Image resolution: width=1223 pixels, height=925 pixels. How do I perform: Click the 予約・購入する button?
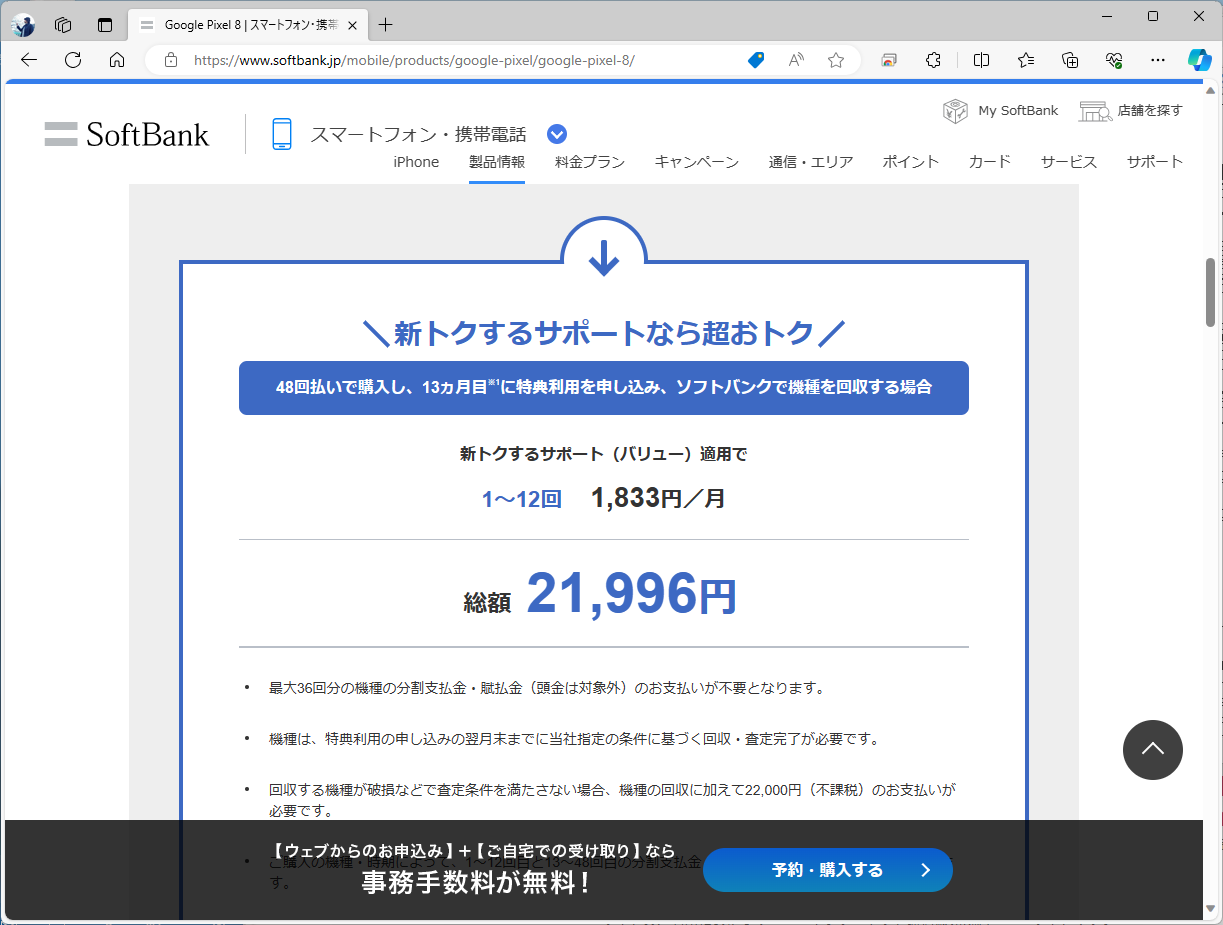click(827, 870)
